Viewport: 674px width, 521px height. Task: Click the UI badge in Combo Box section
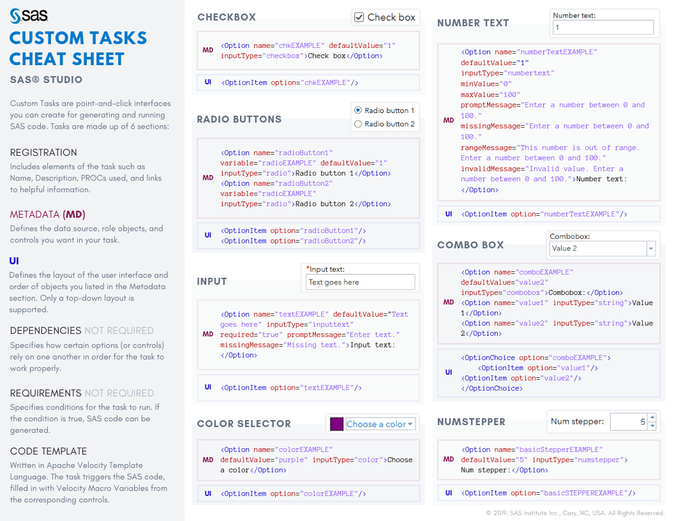(x=449, y=372)
